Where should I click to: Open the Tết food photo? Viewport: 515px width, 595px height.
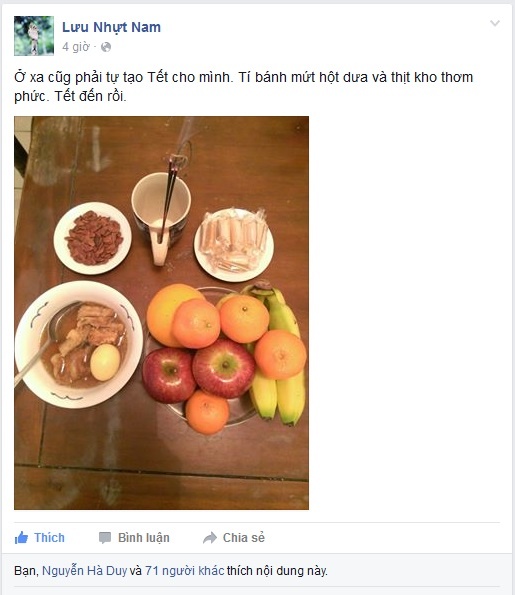pos(161,313)
